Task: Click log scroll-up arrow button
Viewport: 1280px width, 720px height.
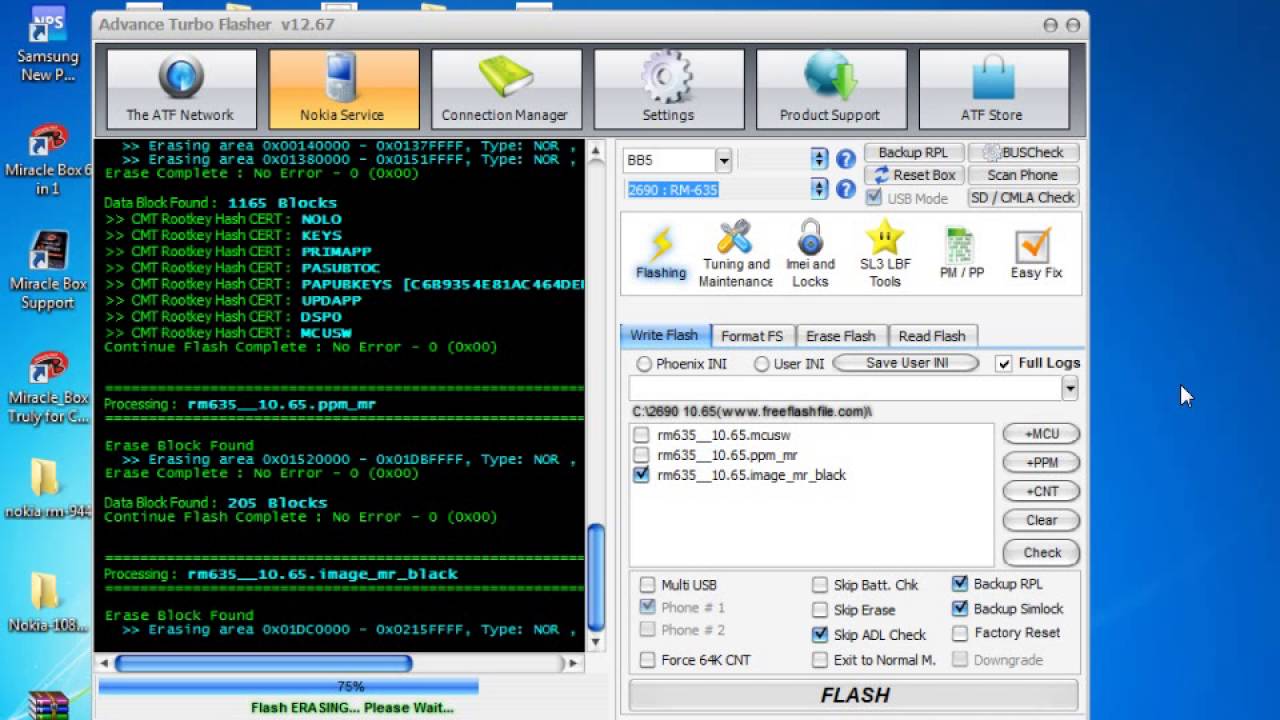Action: pyautogui.click(x=596, y=151)
